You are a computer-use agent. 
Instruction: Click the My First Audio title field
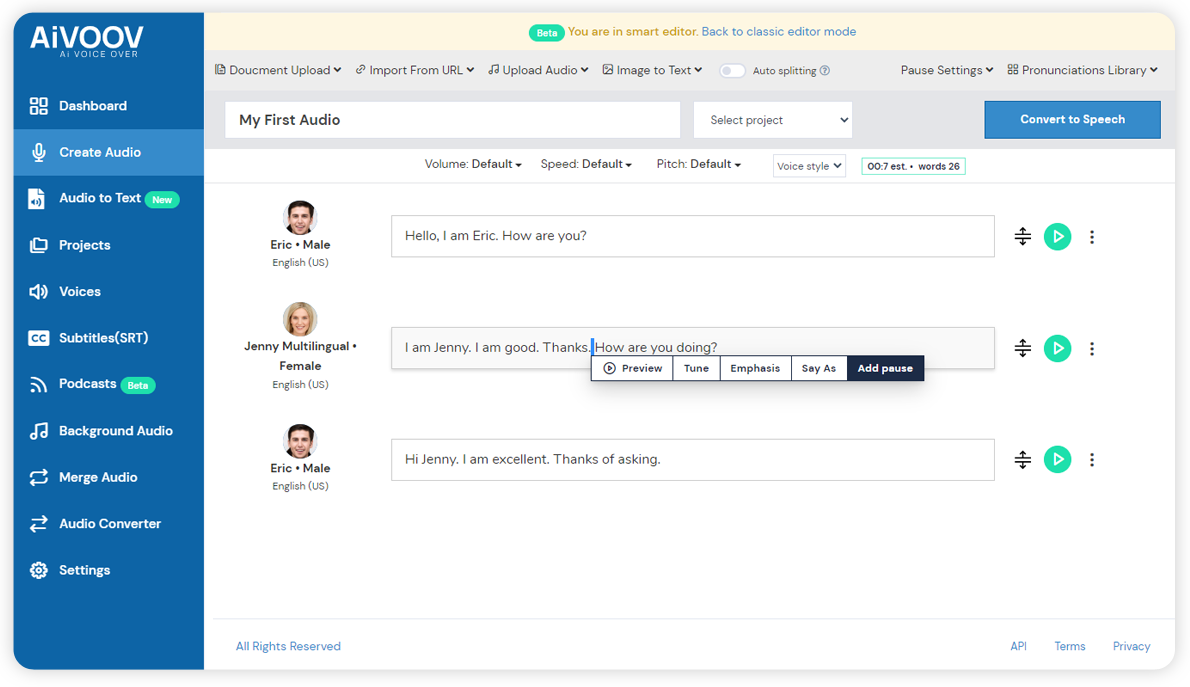coord(452,120)
